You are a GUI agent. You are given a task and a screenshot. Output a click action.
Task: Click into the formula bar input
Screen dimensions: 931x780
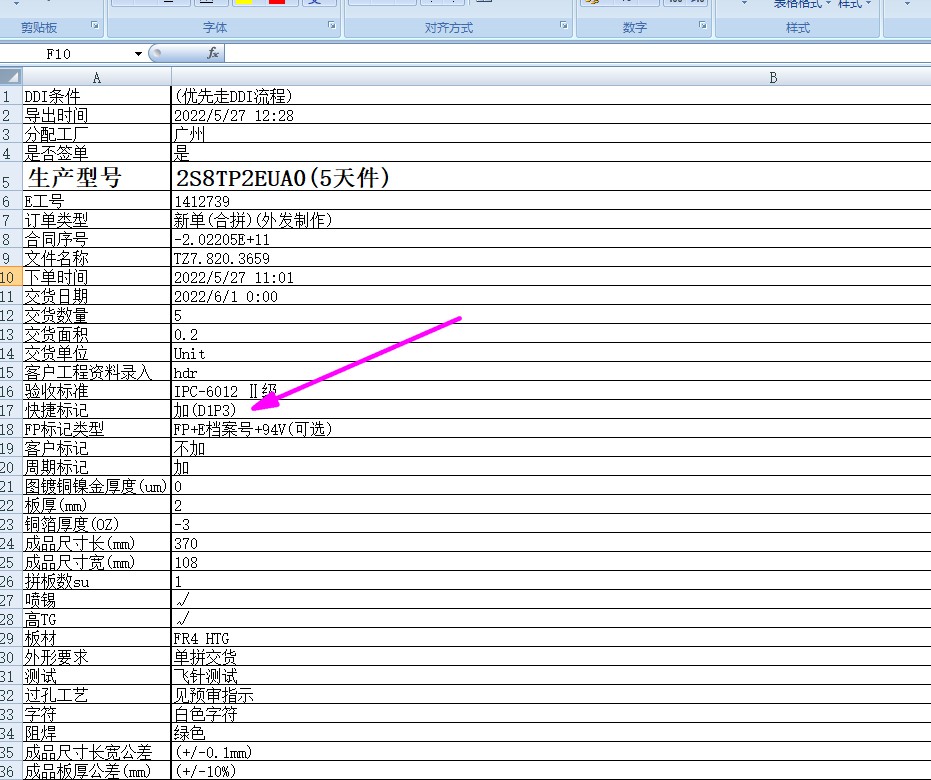[577, 54]
